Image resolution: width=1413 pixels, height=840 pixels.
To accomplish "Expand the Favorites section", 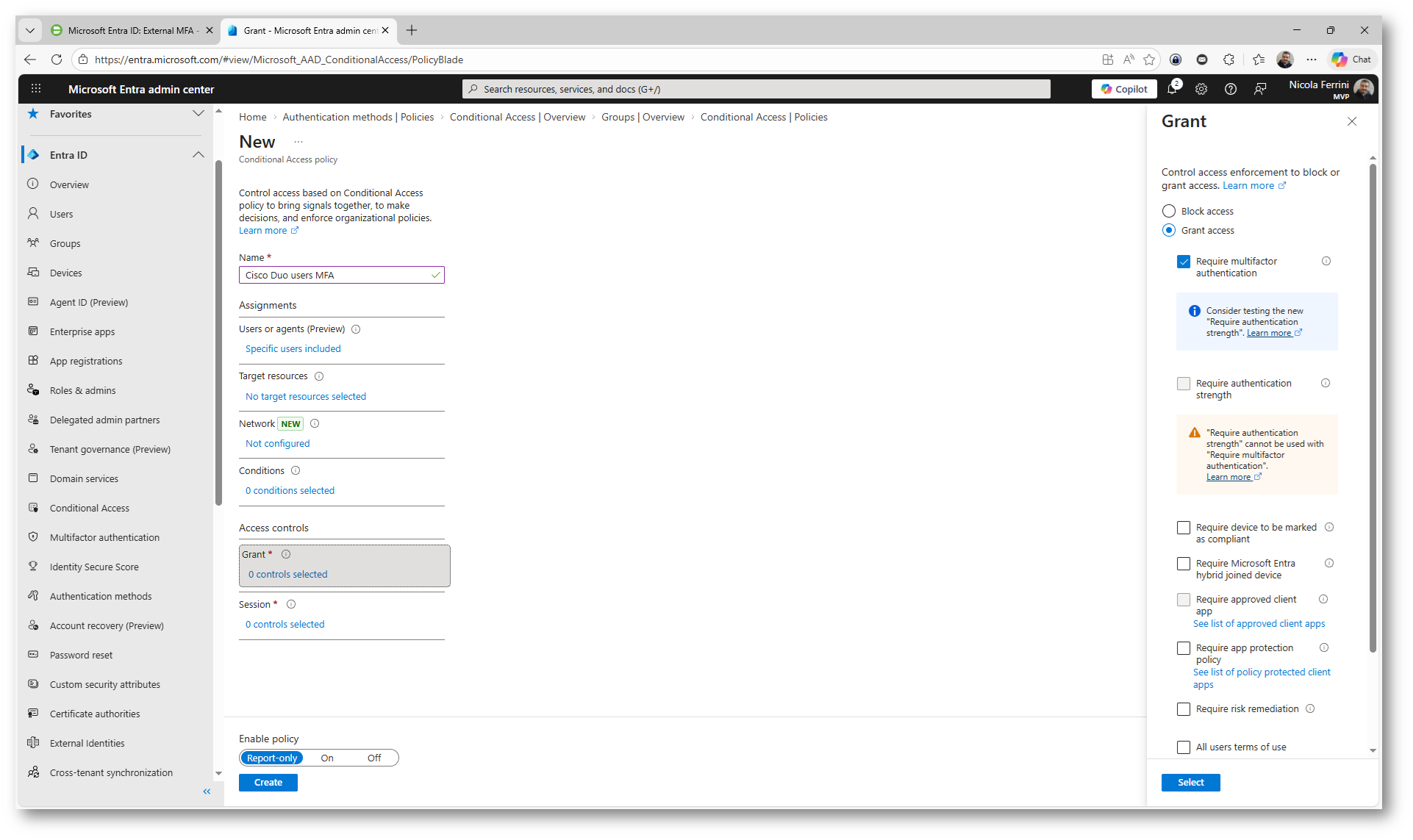I will pyautogui.click(x=198, y=114).
